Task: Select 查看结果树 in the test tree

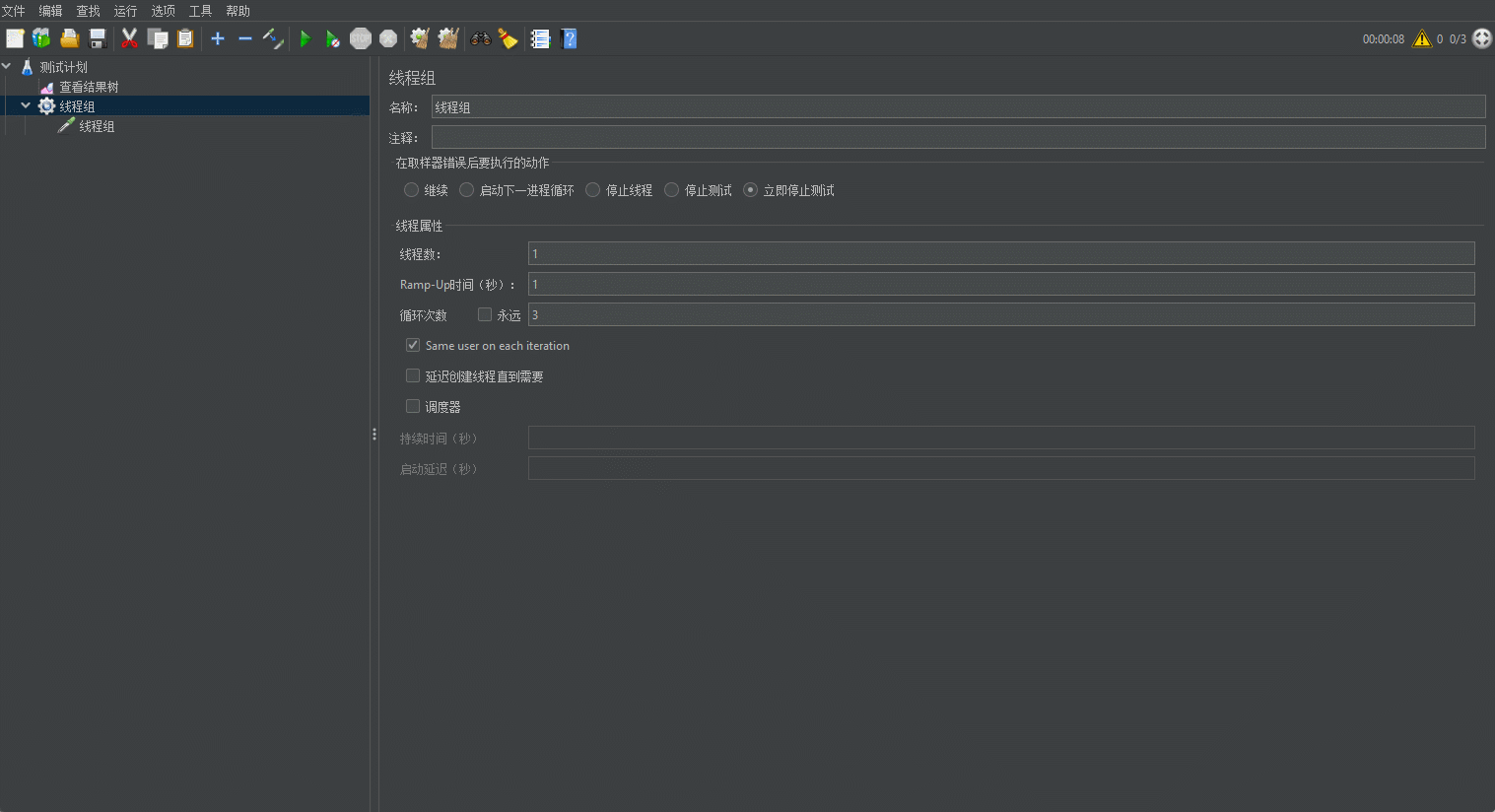Action: pyautogui.click(x=89, y=87)
